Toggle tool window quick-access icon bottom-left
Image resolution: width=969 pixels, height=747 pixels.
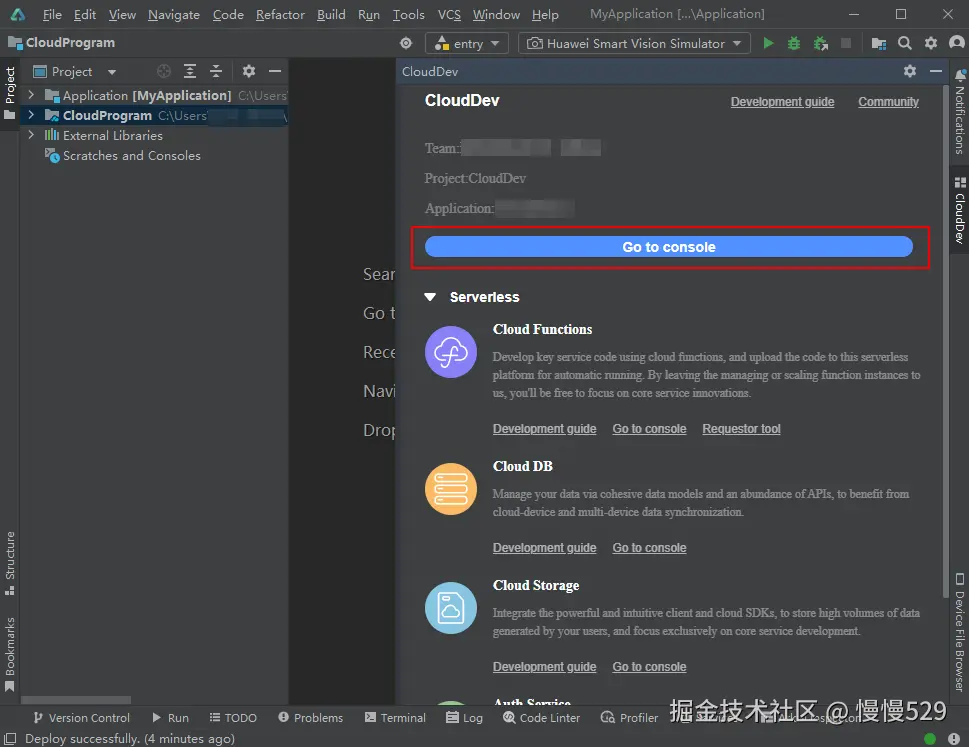click(10, 739)
